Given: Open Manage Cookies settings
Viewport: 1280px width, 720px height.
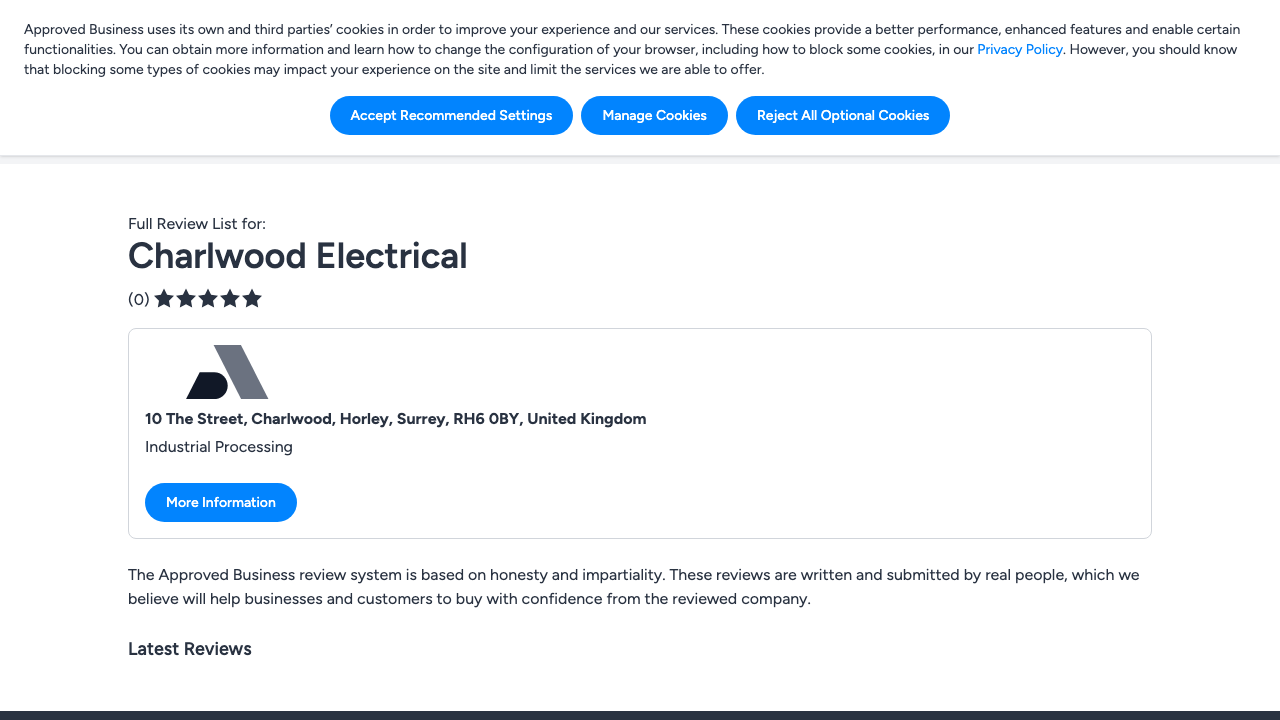Looking at the screenshot, I should tap(654, 115).
